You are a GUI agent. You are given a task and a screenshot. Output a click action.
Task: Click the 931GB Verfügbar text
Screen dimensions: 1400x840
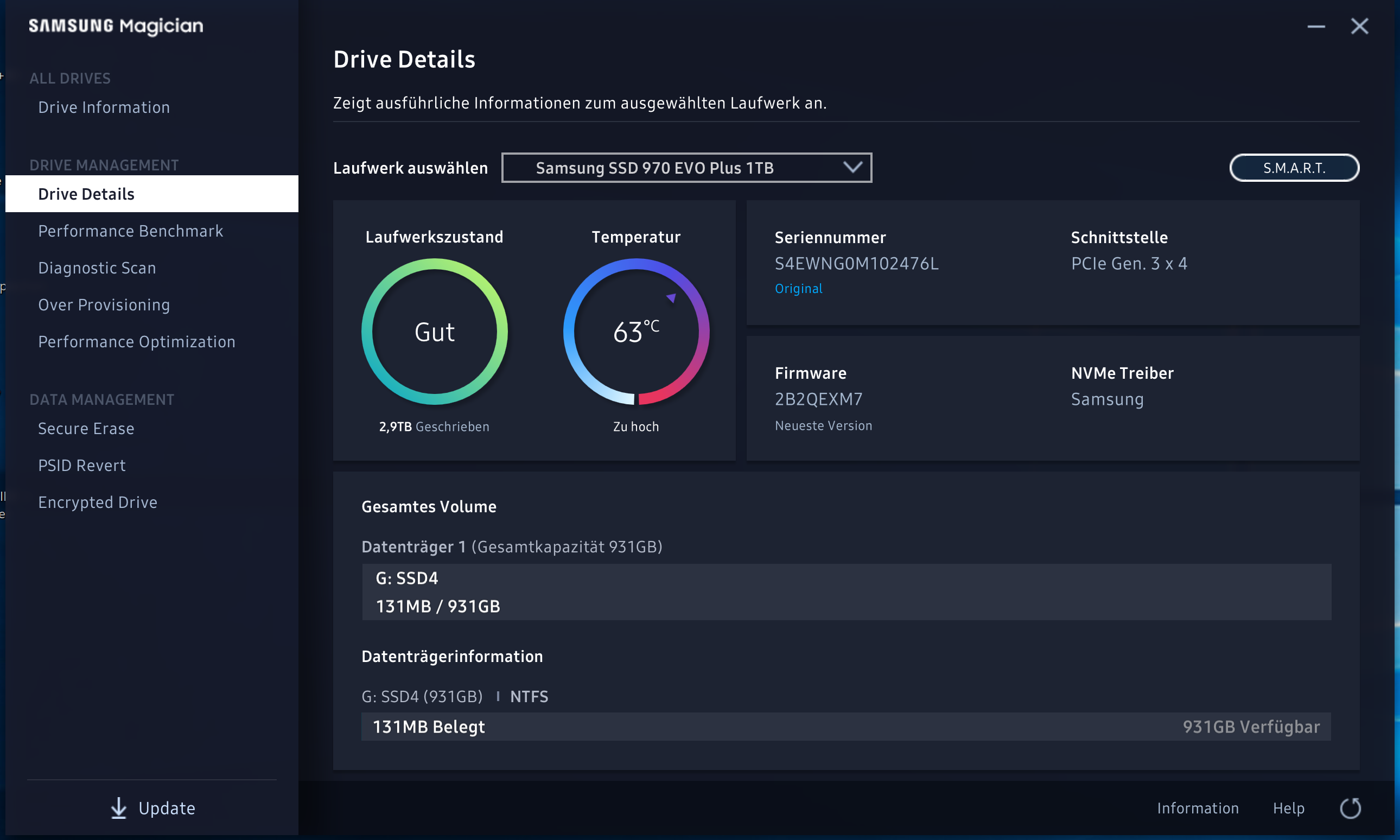[1251, 727]
